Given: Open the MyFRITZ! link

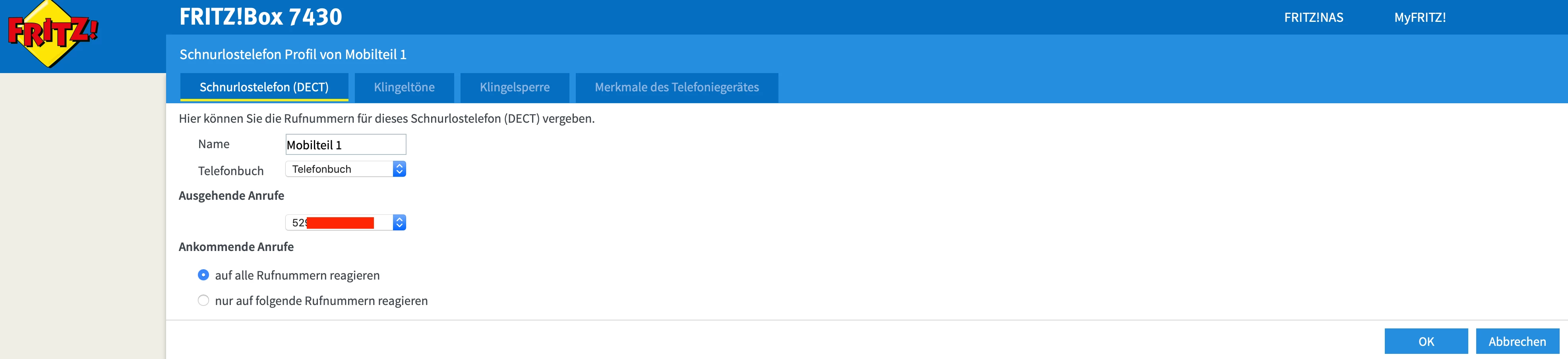Looking at the screenshot, I should click(1420, 17).
